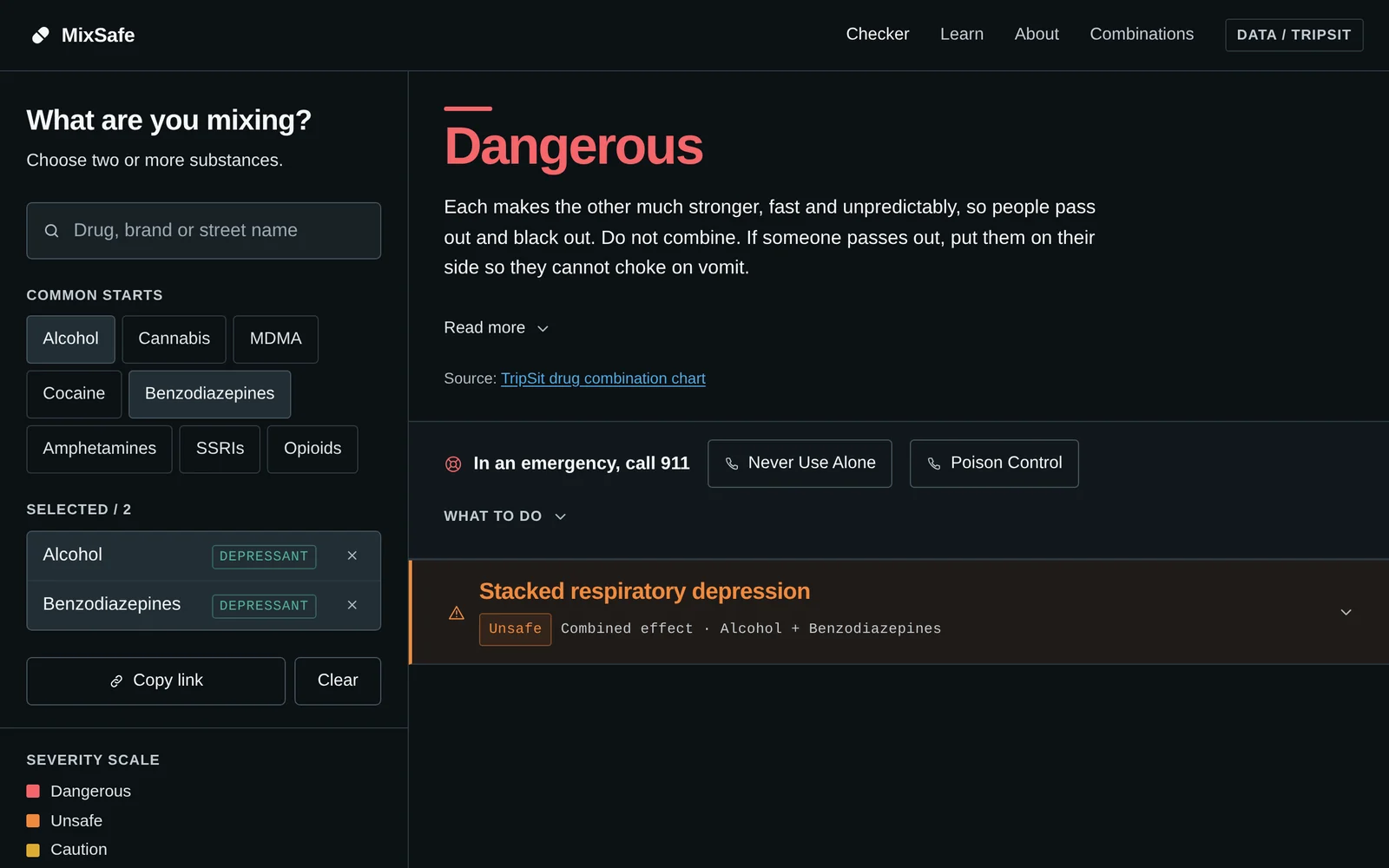Click the DATA / TRIPSIT button

[1294, 35]
